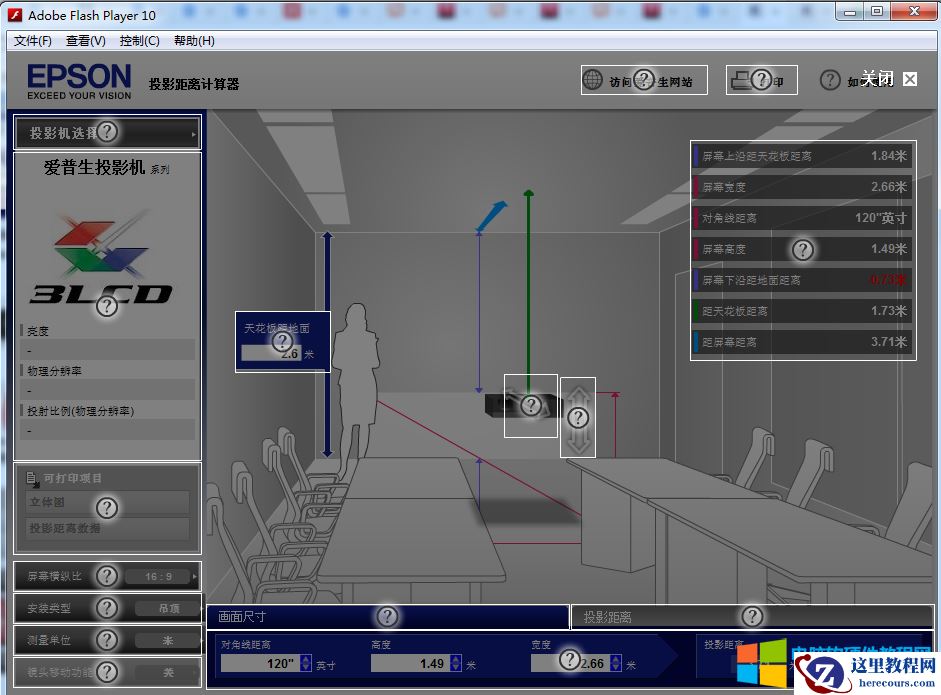Click the globe icon beside the website link

[592, 80]
